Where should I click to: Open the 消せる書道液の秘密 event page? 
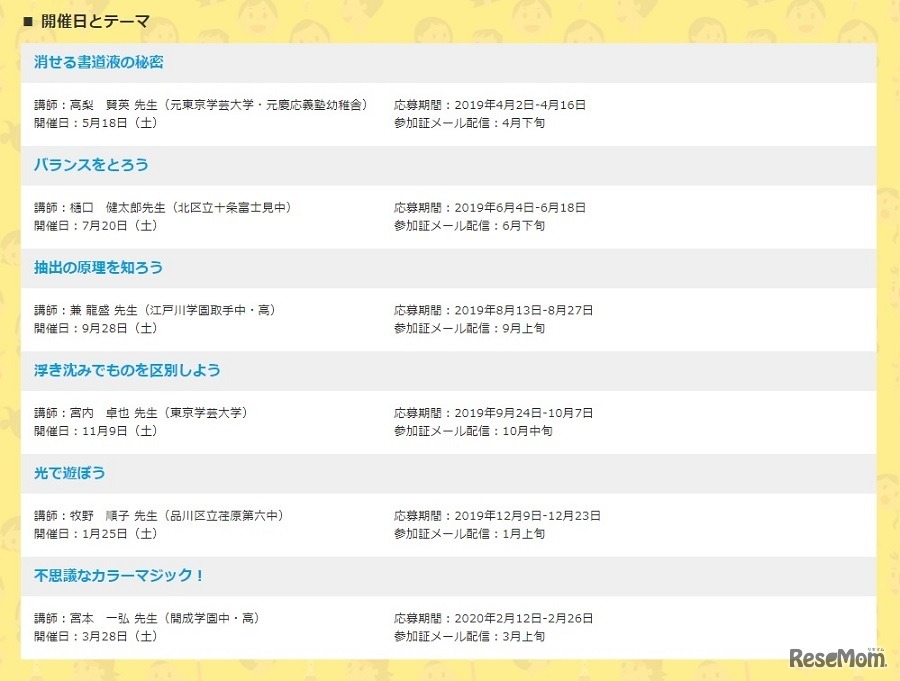tap(98, 62)
